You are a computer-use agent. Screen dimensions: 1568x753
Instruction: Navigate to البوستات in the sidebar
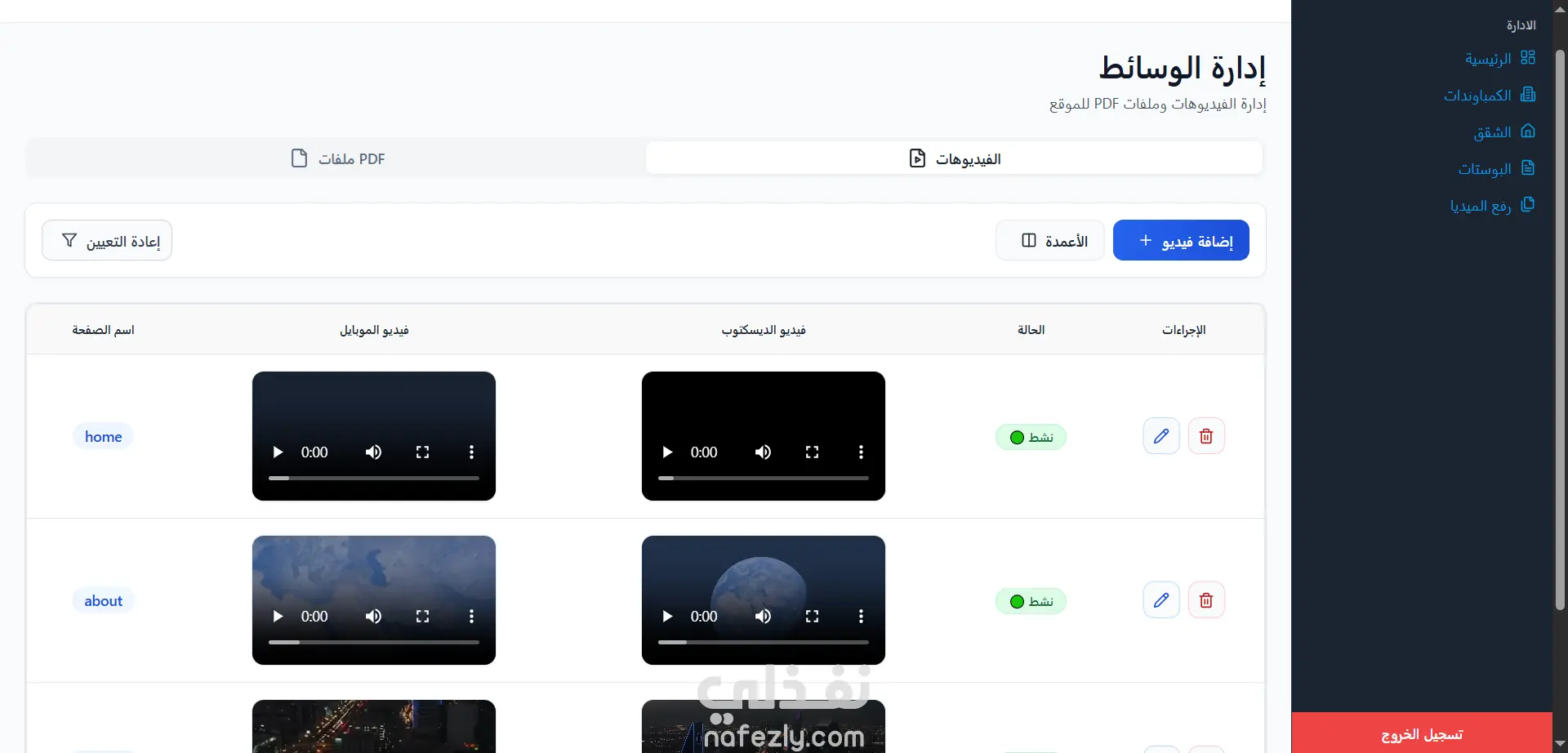pyautogui.click(x=1497, y=169)
